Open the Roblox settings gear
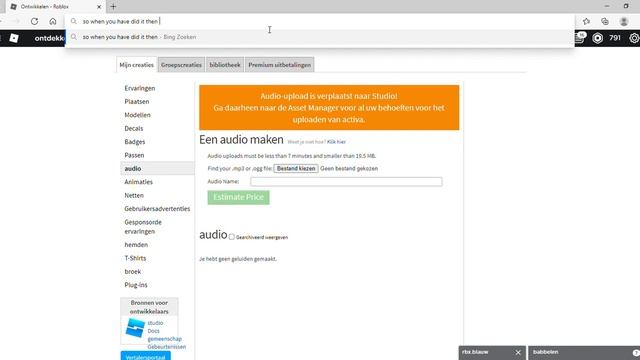The width and height of the screenshot is (640, 360). [x=634, y=38]
